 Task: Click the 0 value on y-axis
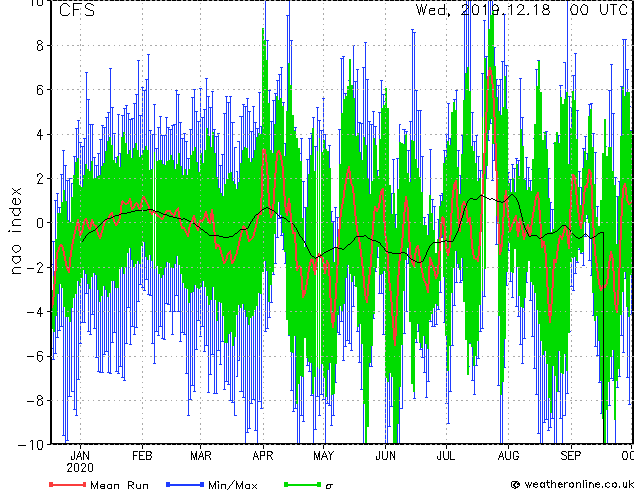click(40, 223)
